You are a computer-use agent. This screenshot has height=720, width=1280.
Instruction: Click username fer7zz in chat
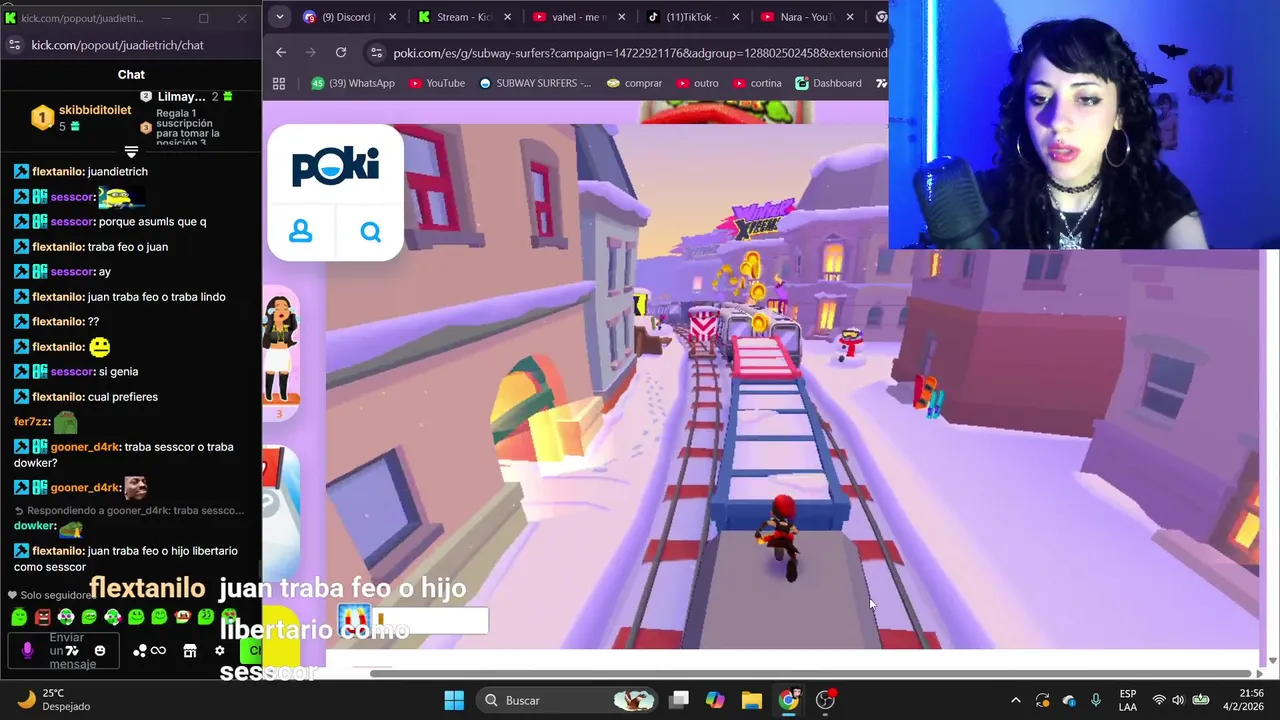coord(32,422)
